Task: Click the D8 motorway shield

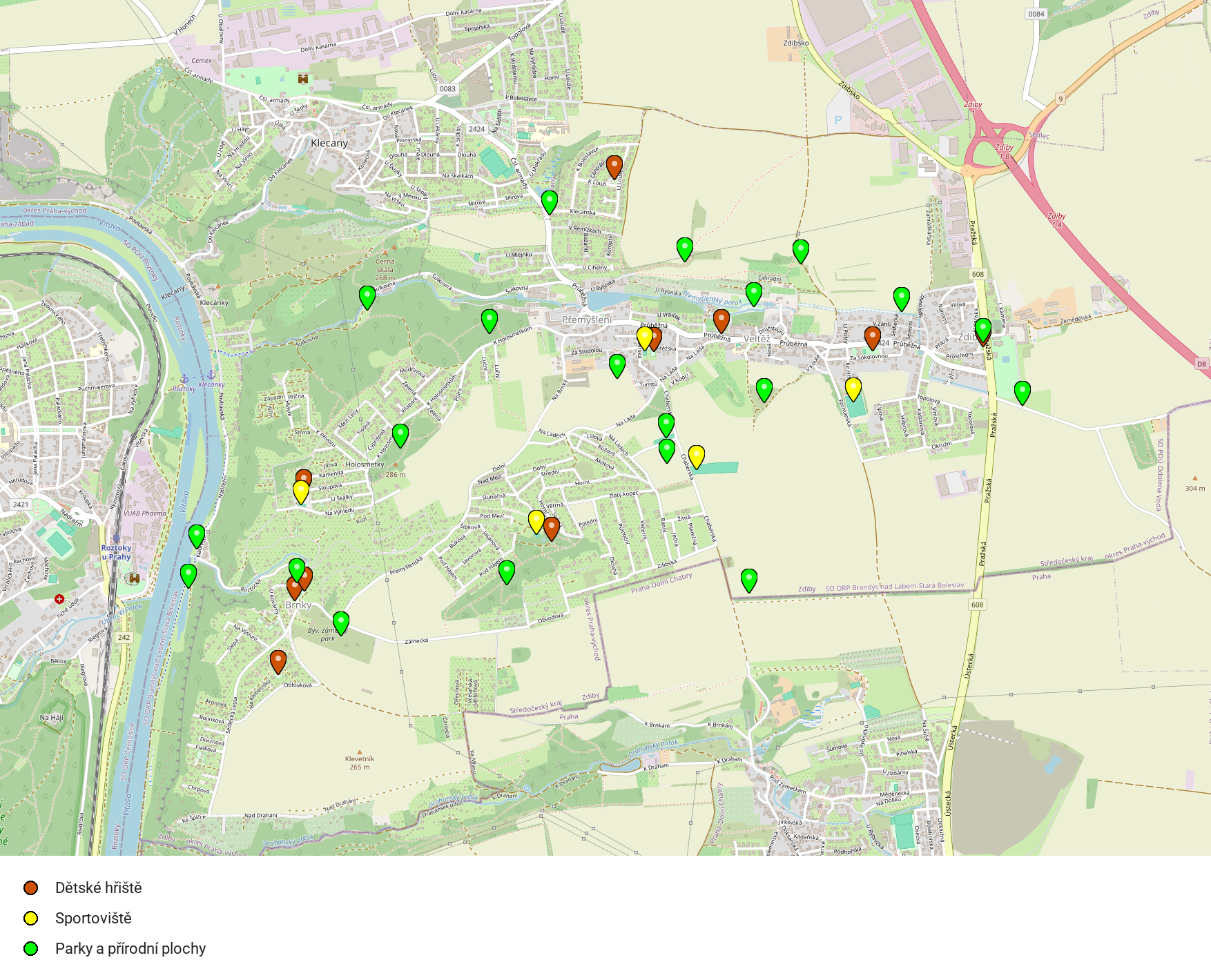Action: click(1201, 364)
